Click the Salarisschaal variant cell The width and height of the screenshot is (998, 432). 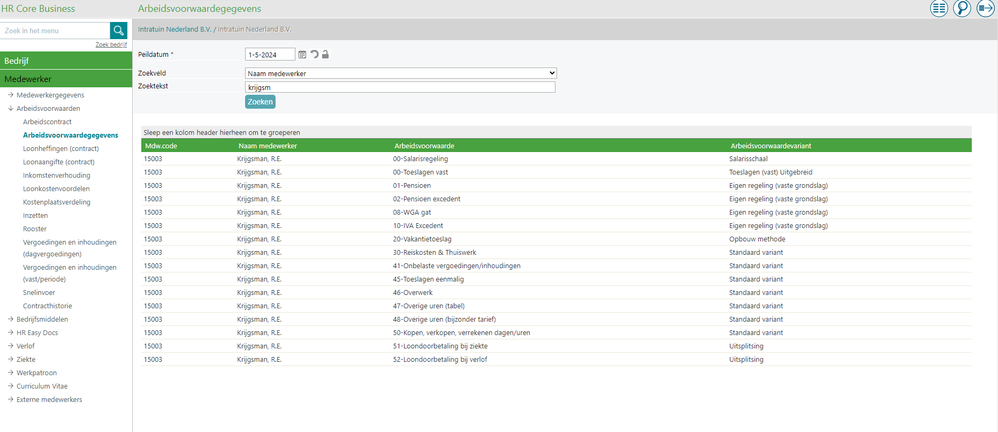click(x=748, y=158)
